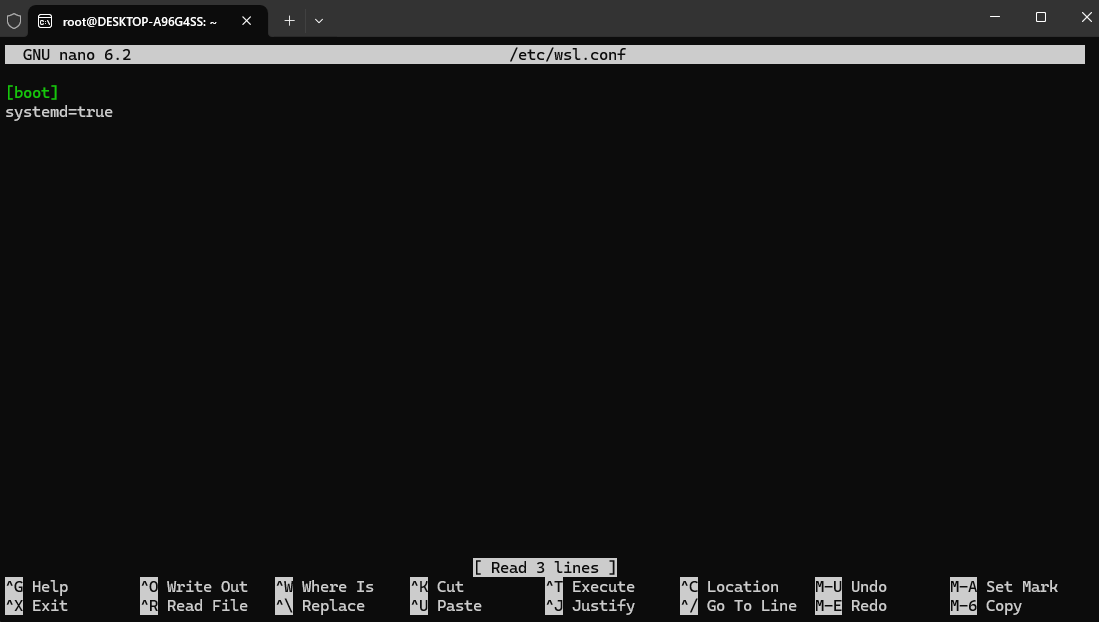Maximize the terminal window
The width and height of the screenshot is (1099, 622).
point(1041,17)
